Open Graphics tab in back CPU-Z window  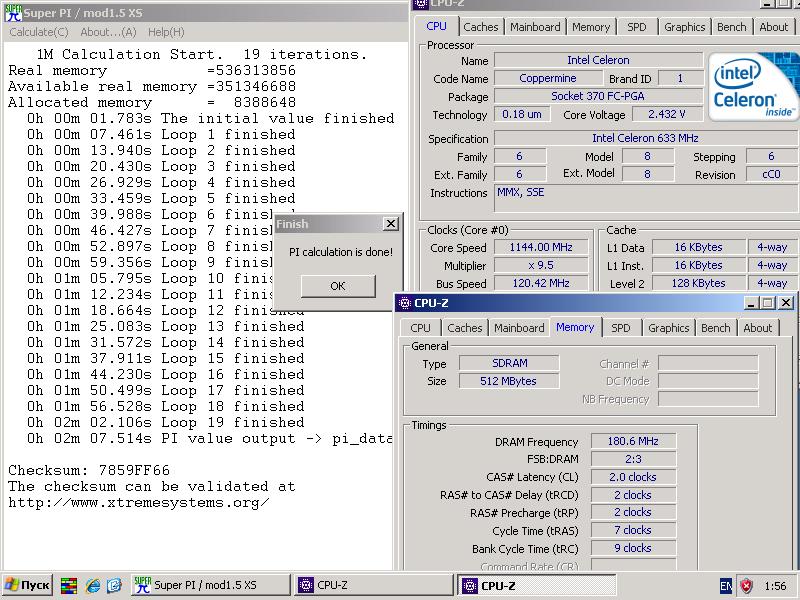(x=684, y=27)
